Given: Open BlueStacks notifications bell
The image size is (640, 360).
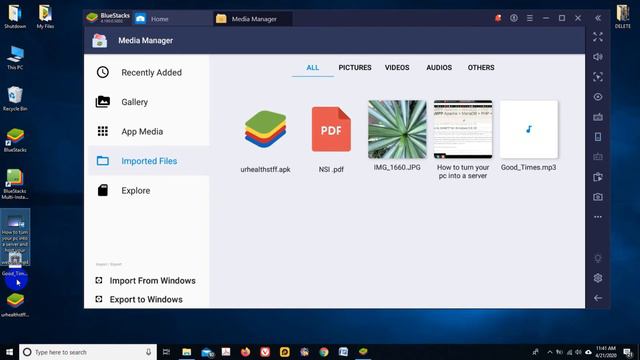Looking at the screenshot, I should [x=498, y=18].
